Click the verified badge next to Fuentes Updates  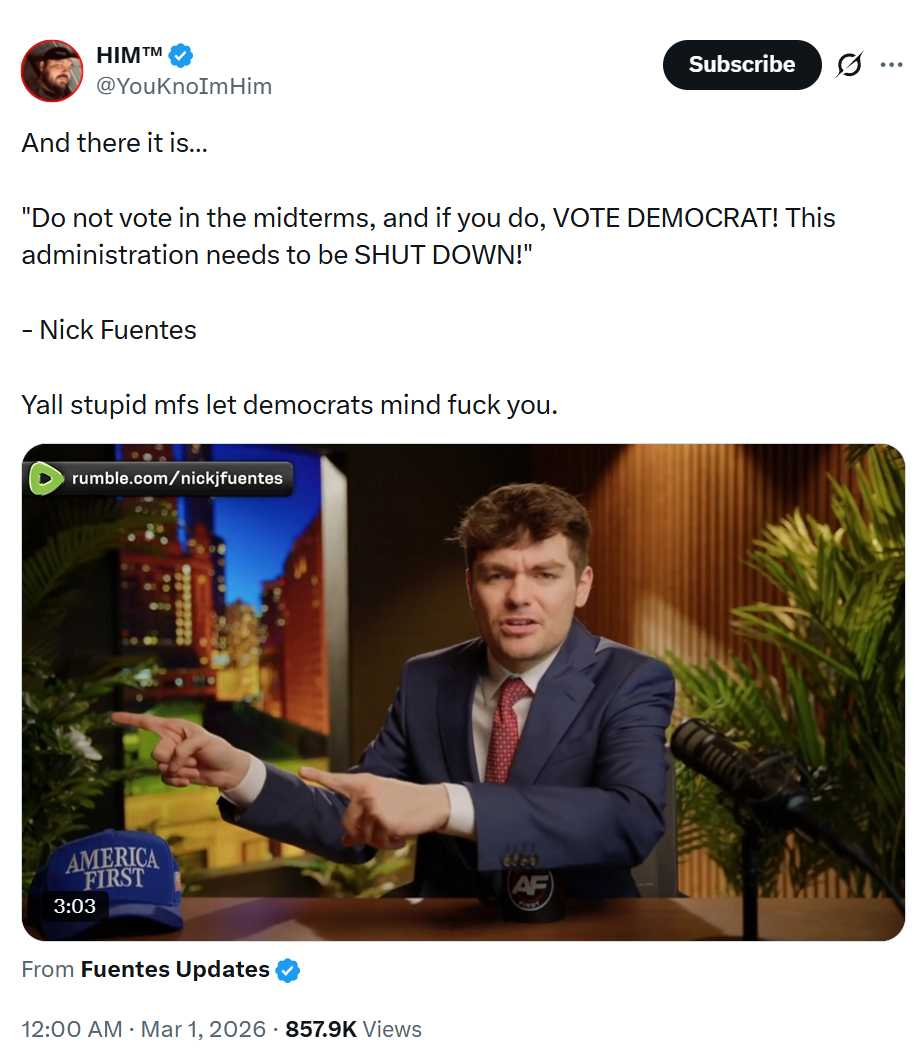pos(288,970)
